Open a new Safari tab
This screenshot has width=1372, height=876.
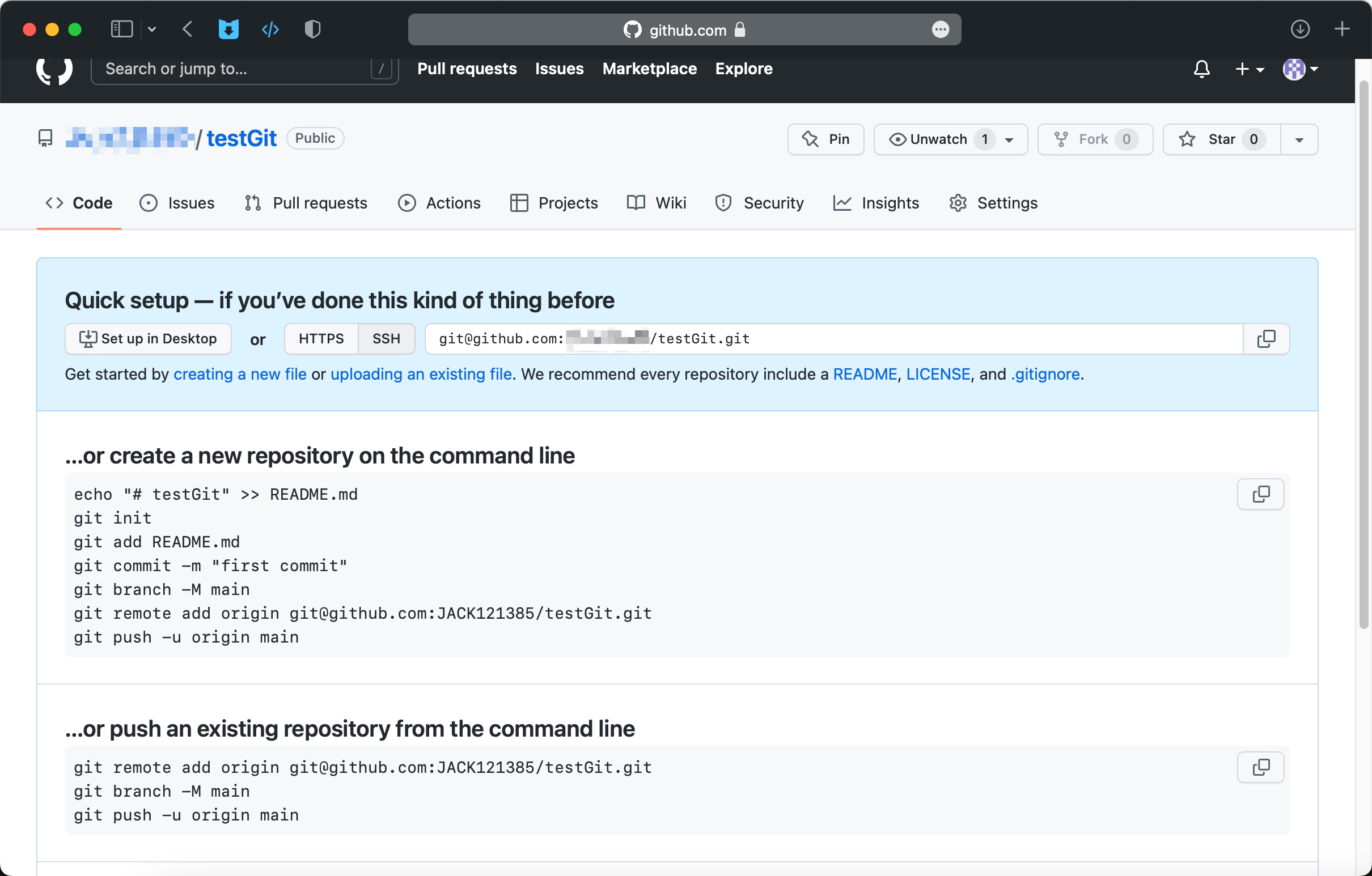pos(1342,28)
